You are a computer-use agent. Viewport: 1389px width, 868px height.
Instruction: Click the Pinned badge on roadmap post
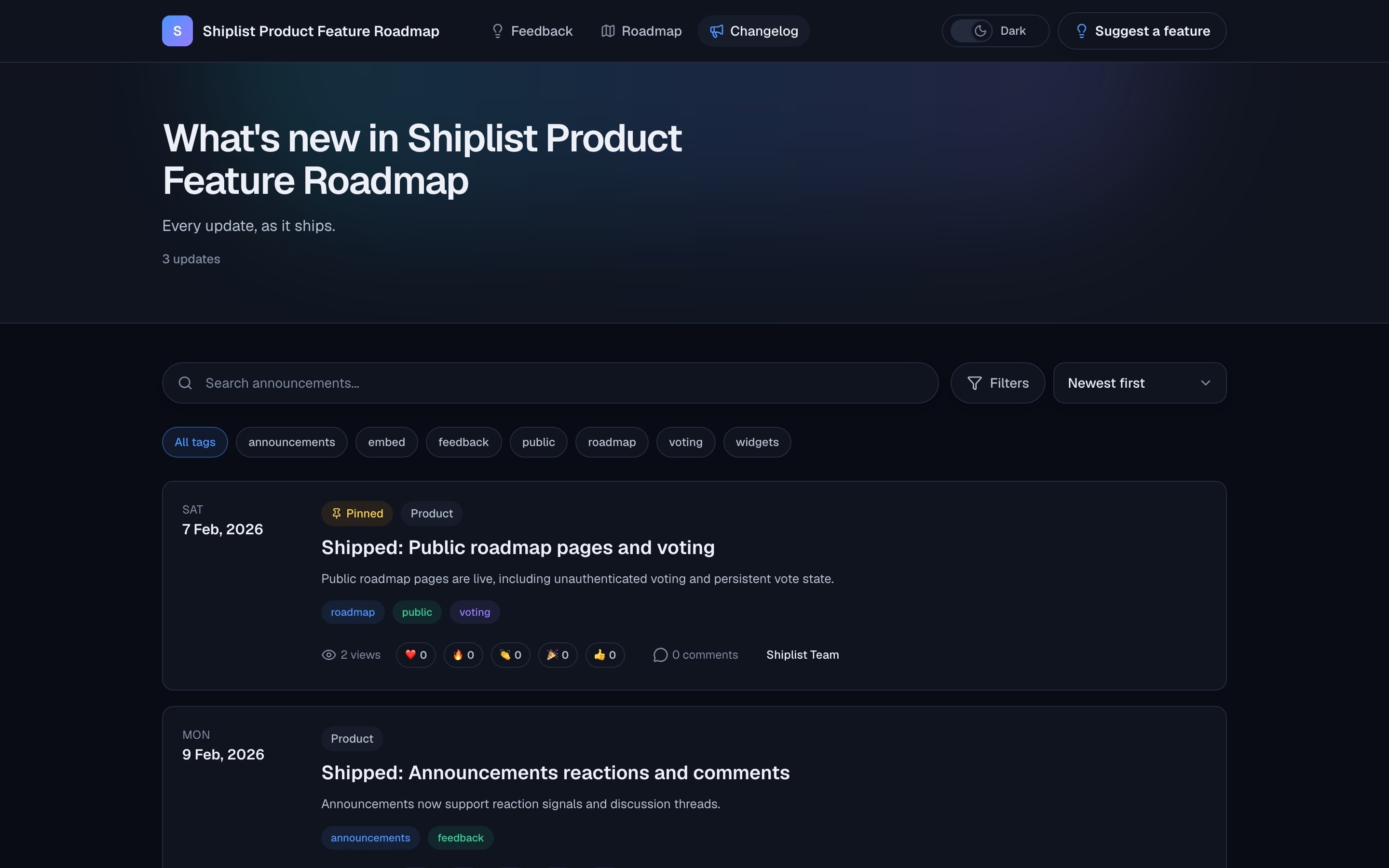click(x=357, y=513)
